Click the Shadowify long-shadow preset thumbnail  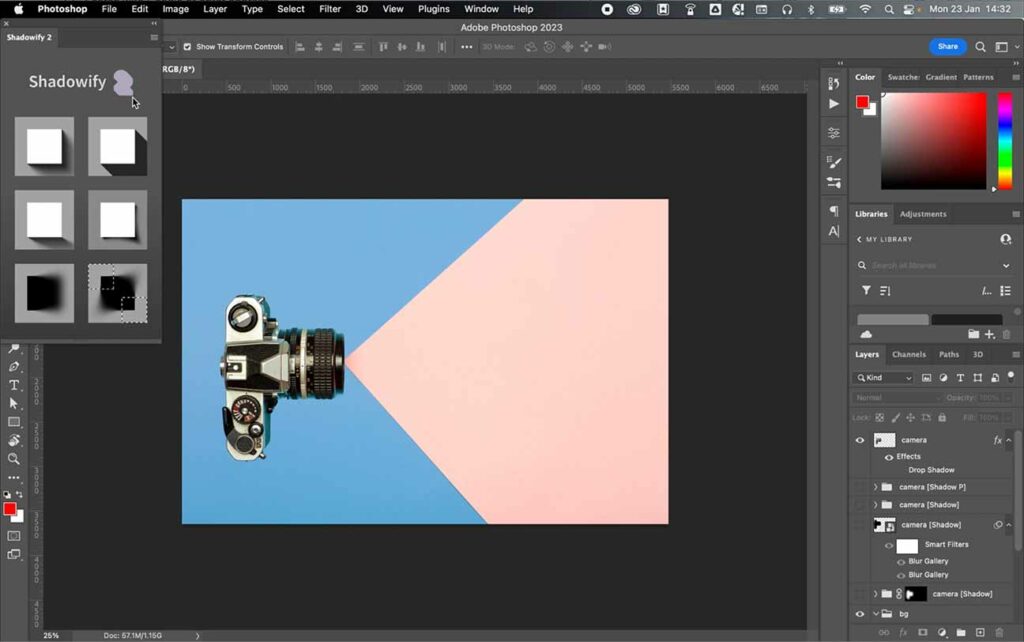coord(117,147)
